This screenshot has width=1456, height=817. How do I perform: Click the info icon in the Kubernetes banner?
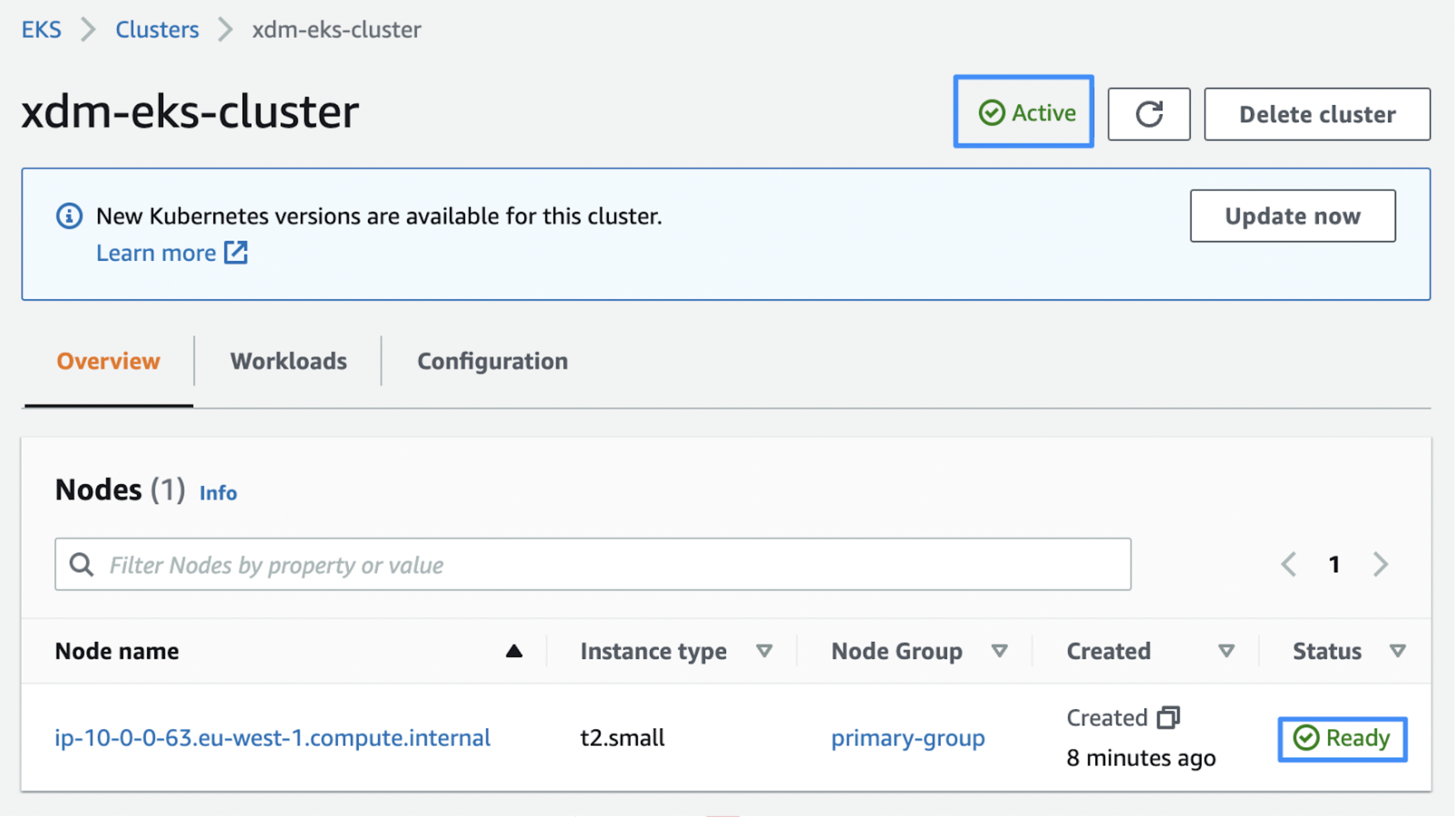[x=68, y=216]
